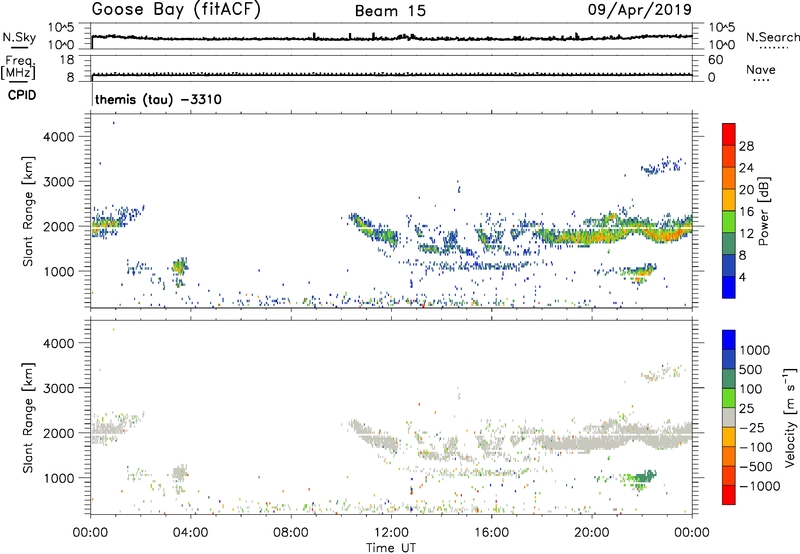800x554 pixels.
Task: Click the 'CPID' label
Action: [x=22, y=95]
